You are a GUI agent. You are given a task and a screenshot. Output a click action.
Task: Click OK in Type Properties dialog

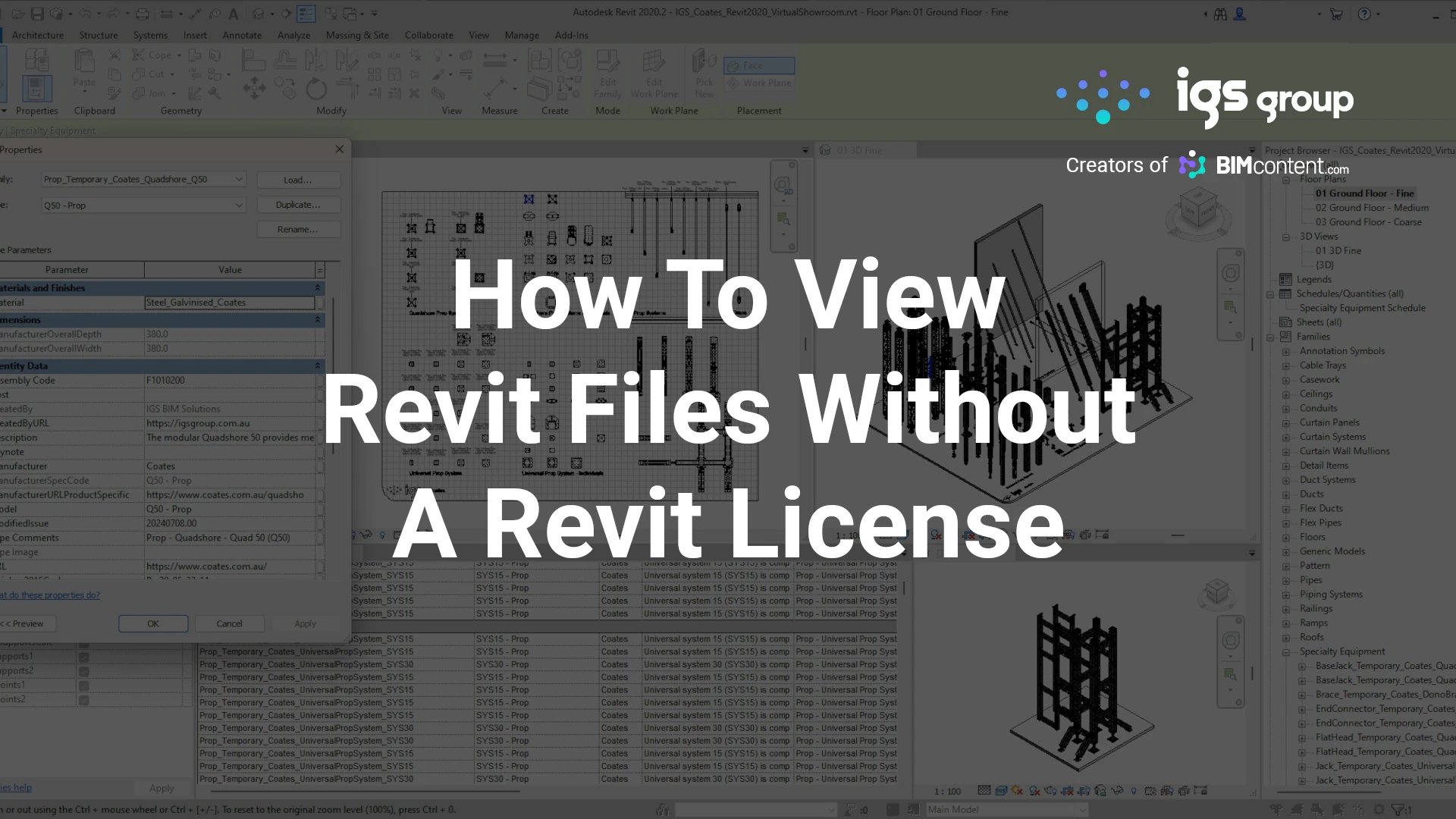153,623
